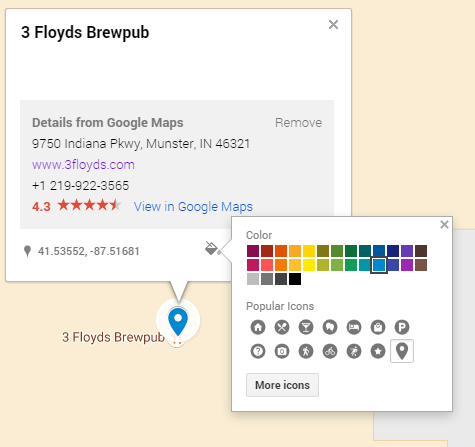
Task: Click the Popular Icons heading
Action: click(280, 306)
